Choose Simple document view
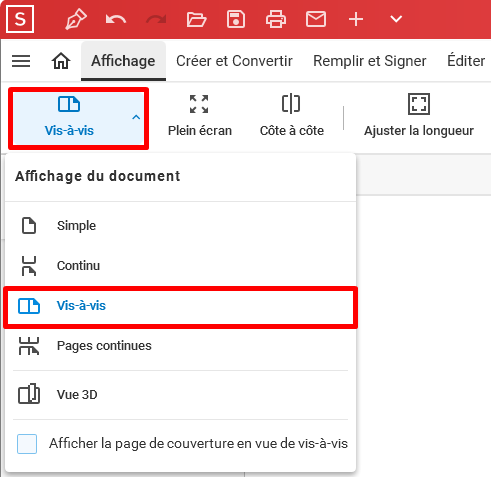The image size is (491, 477). click(180, 226)
